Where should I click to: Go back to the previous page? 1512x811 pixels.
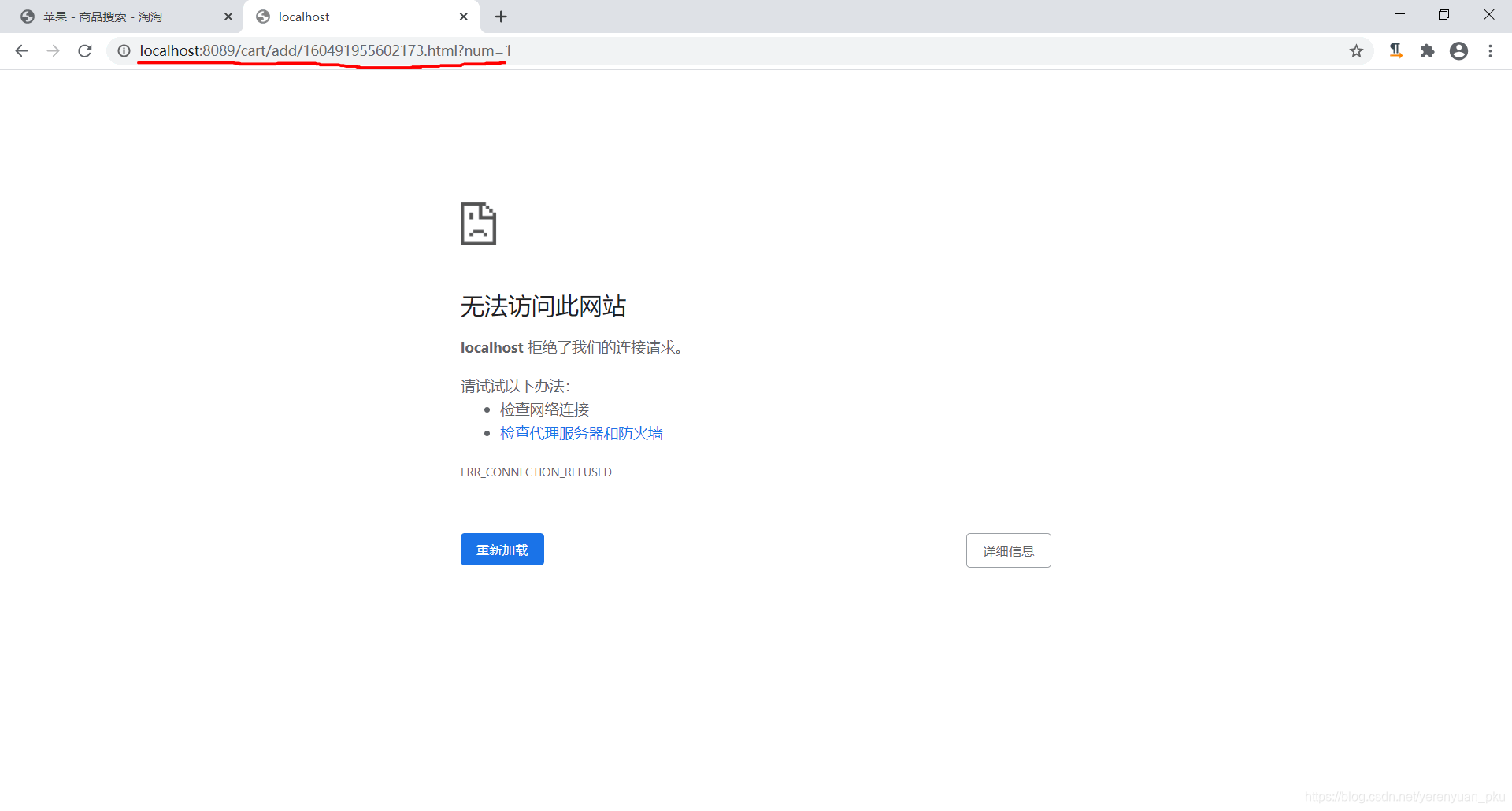tap(22, 51)
